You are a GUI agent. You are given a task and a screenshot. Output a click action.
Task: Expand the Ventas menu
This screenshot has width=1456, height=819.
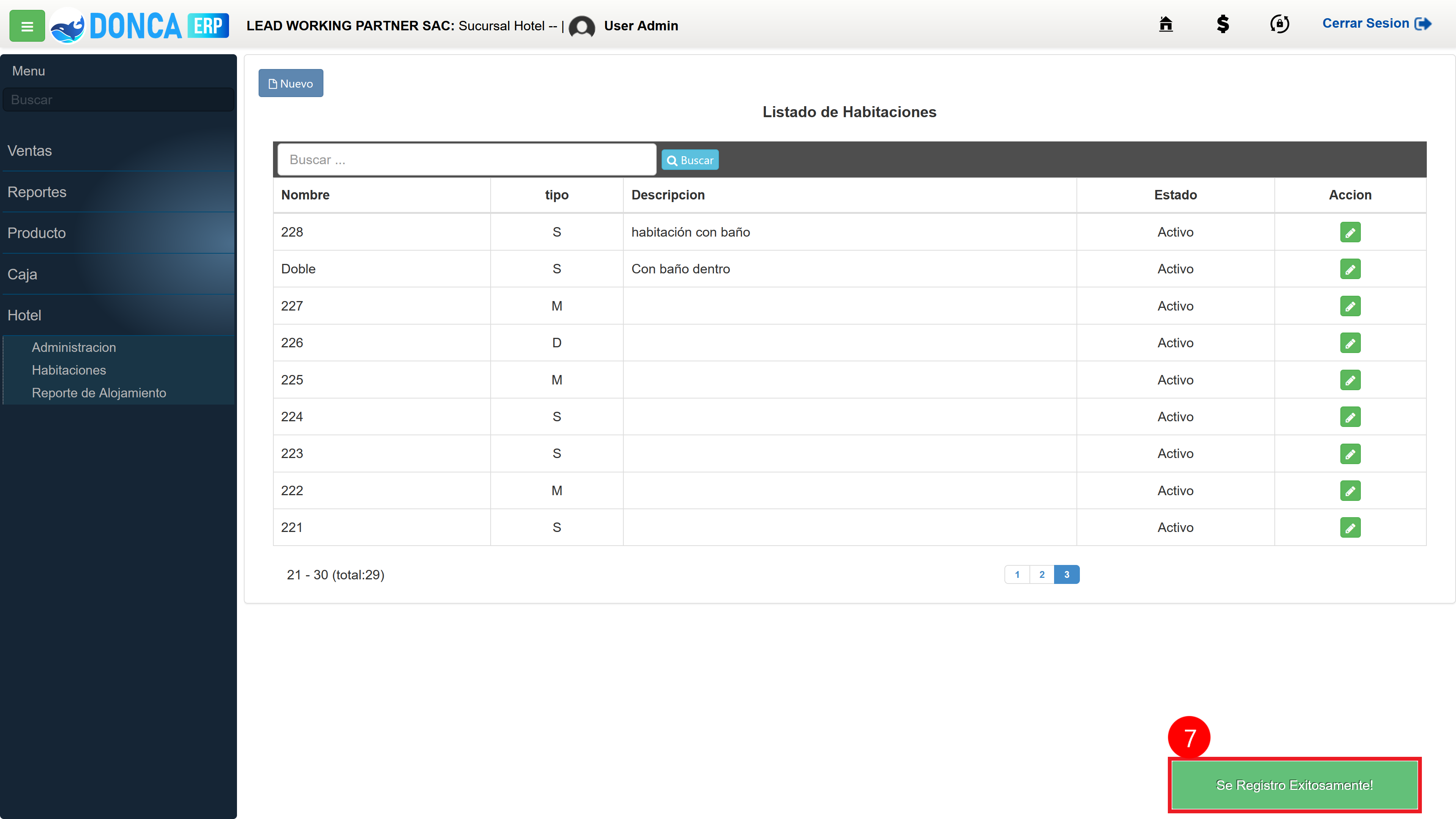(118, 151)
